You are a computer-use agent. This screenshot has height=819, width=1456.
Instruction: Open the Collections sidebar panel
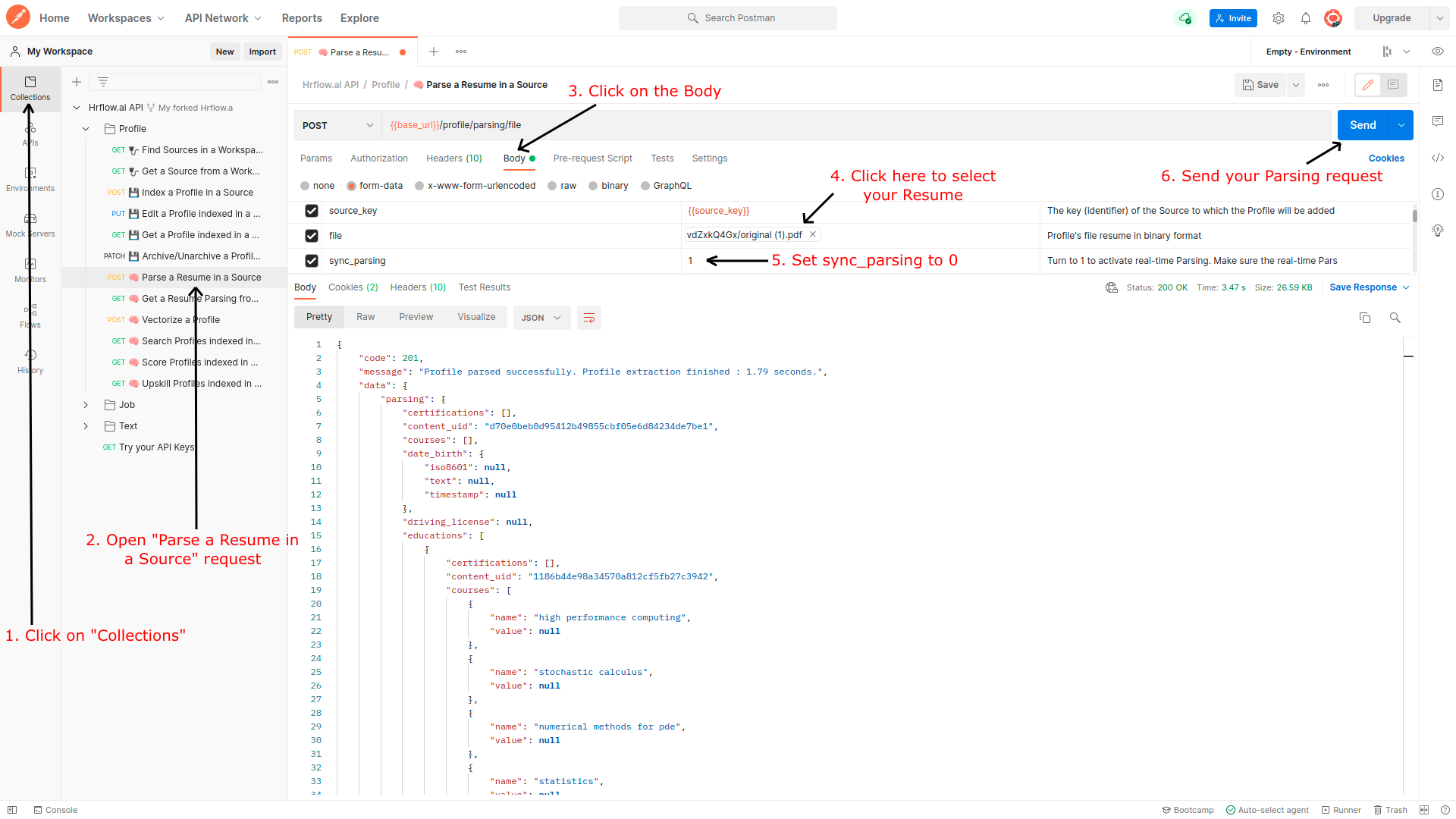(x=30, y=88)
